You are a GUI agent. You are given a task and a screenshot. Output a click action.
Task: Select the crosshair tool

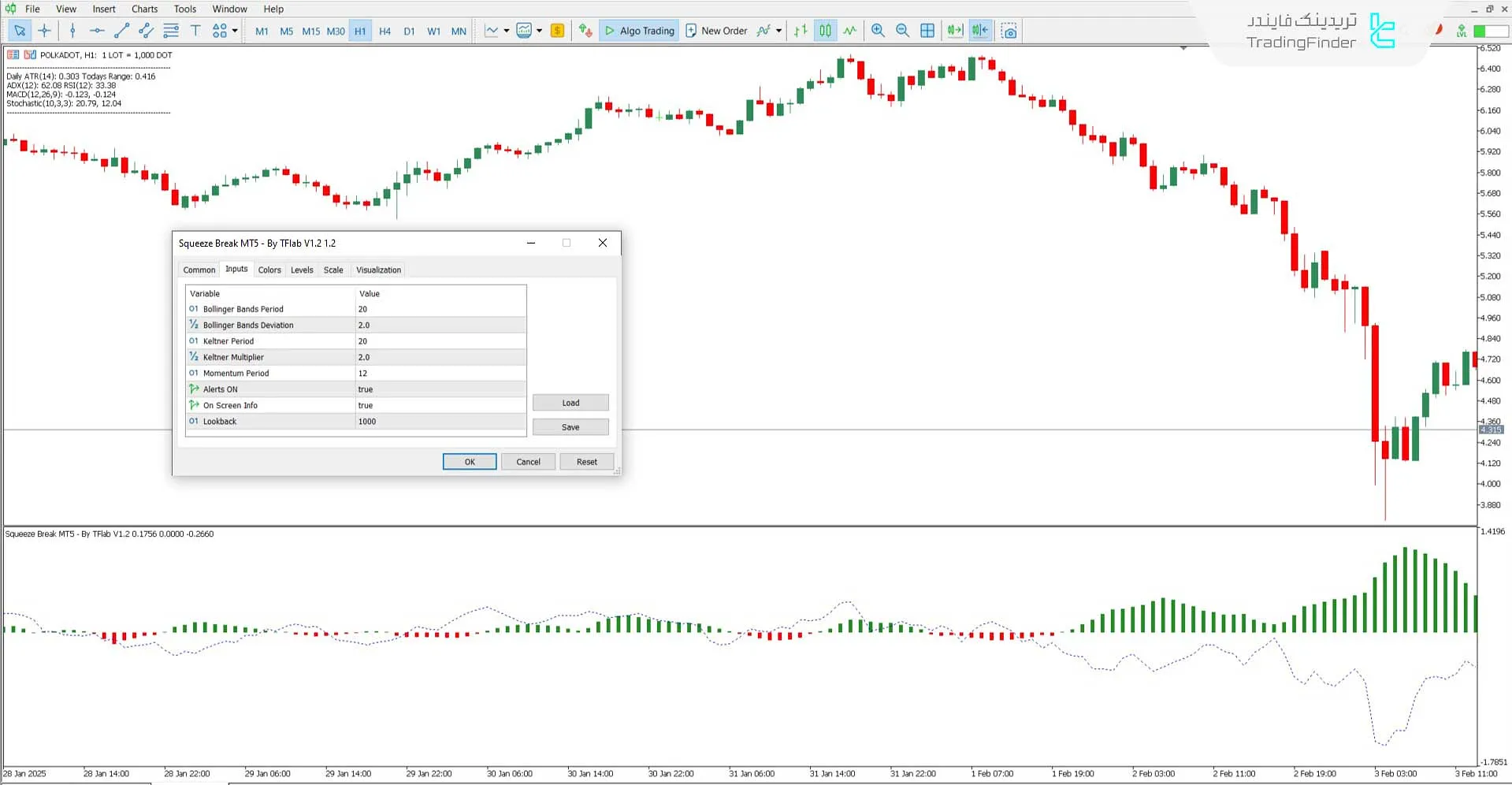(x=44, y=31)
